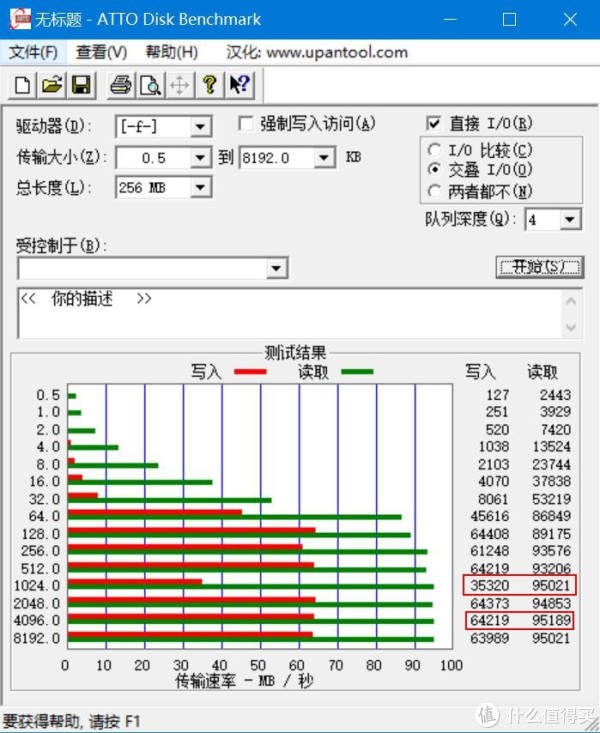Click the 传输速率 - MB / 秒 axis label
The image size is (600, 733).
(x=244, y=681)
